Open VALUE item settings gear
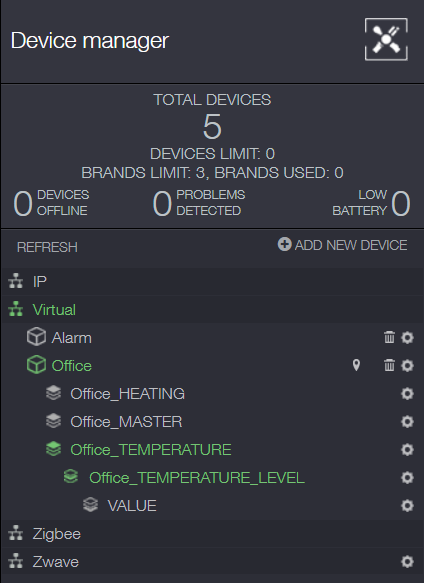This screenshot has width=424, height=583. pyautogui.click(x=407, y=506)
